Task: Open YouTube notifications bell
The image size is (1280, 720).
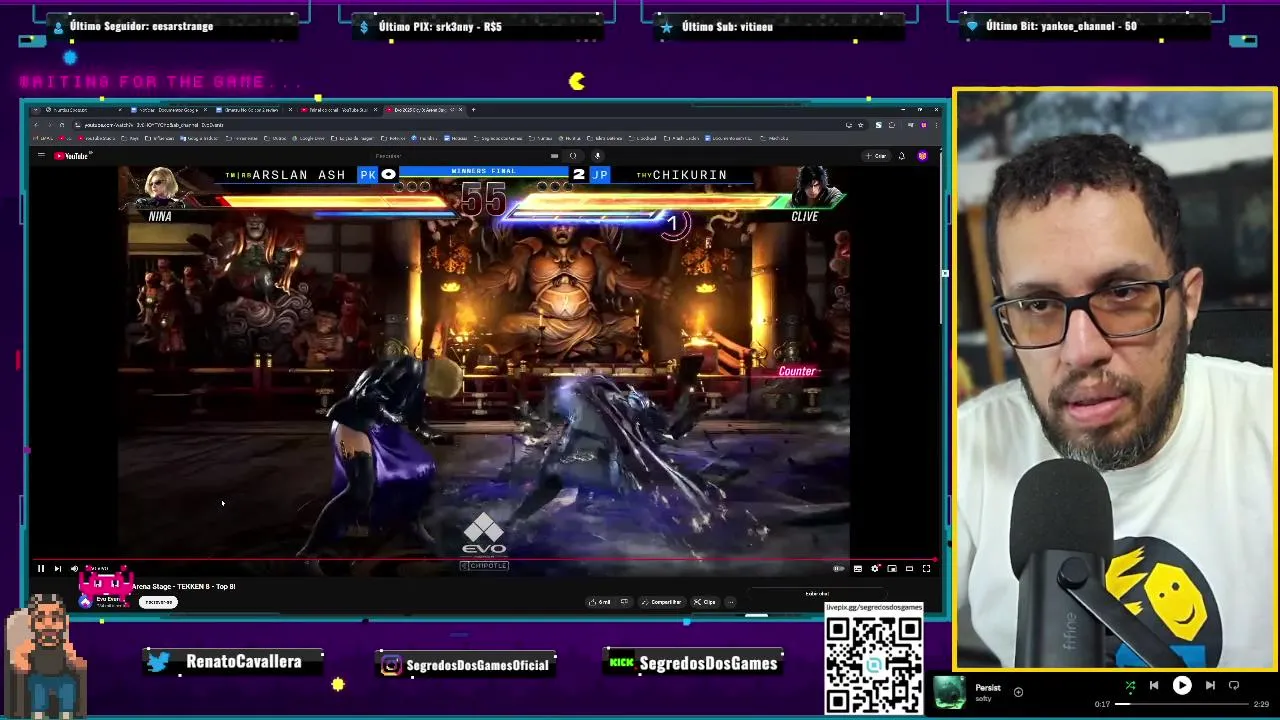Action: point(901,156)
